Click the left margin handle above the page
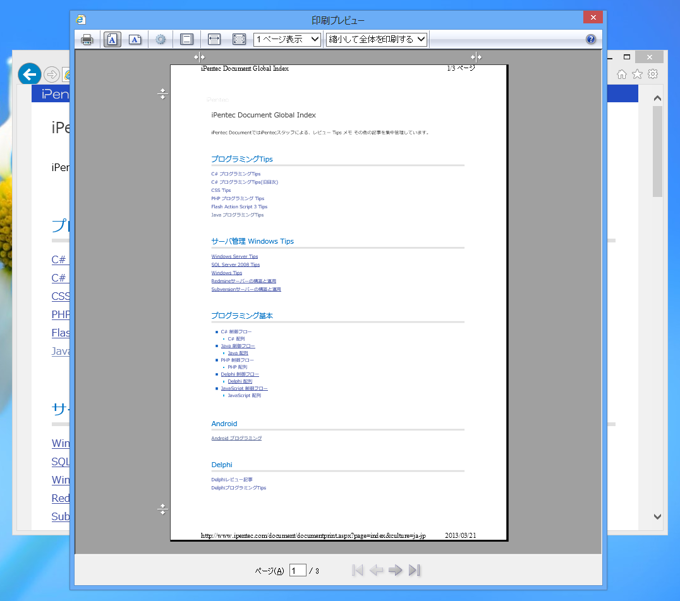 pos(199,57)
